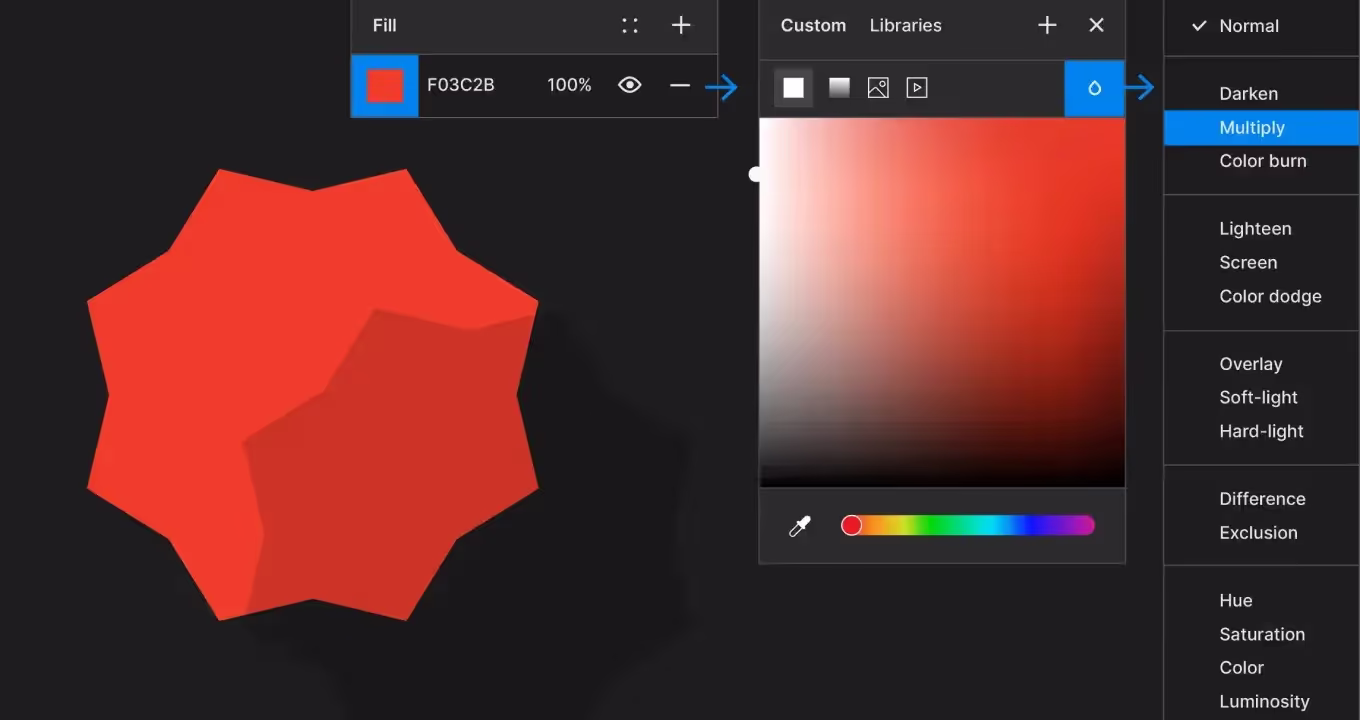The height and width of the screenshot is (720, 1360).
Task: Switch to the Libraries tab
Action: pyautogui.click(x=905, y=26)
